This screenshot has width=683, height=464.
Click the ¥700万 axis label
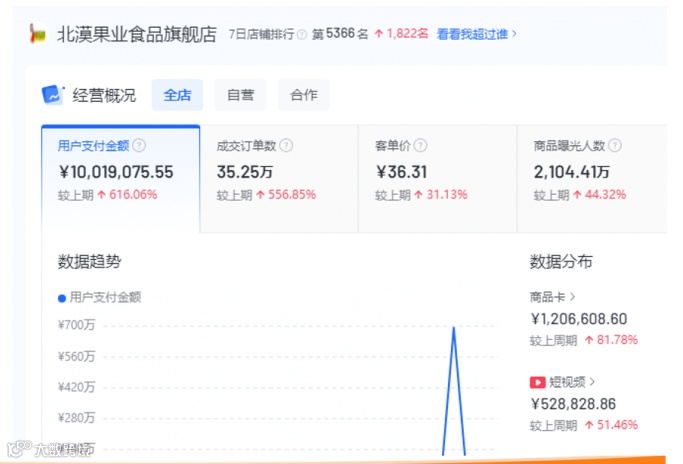[76, 325]
